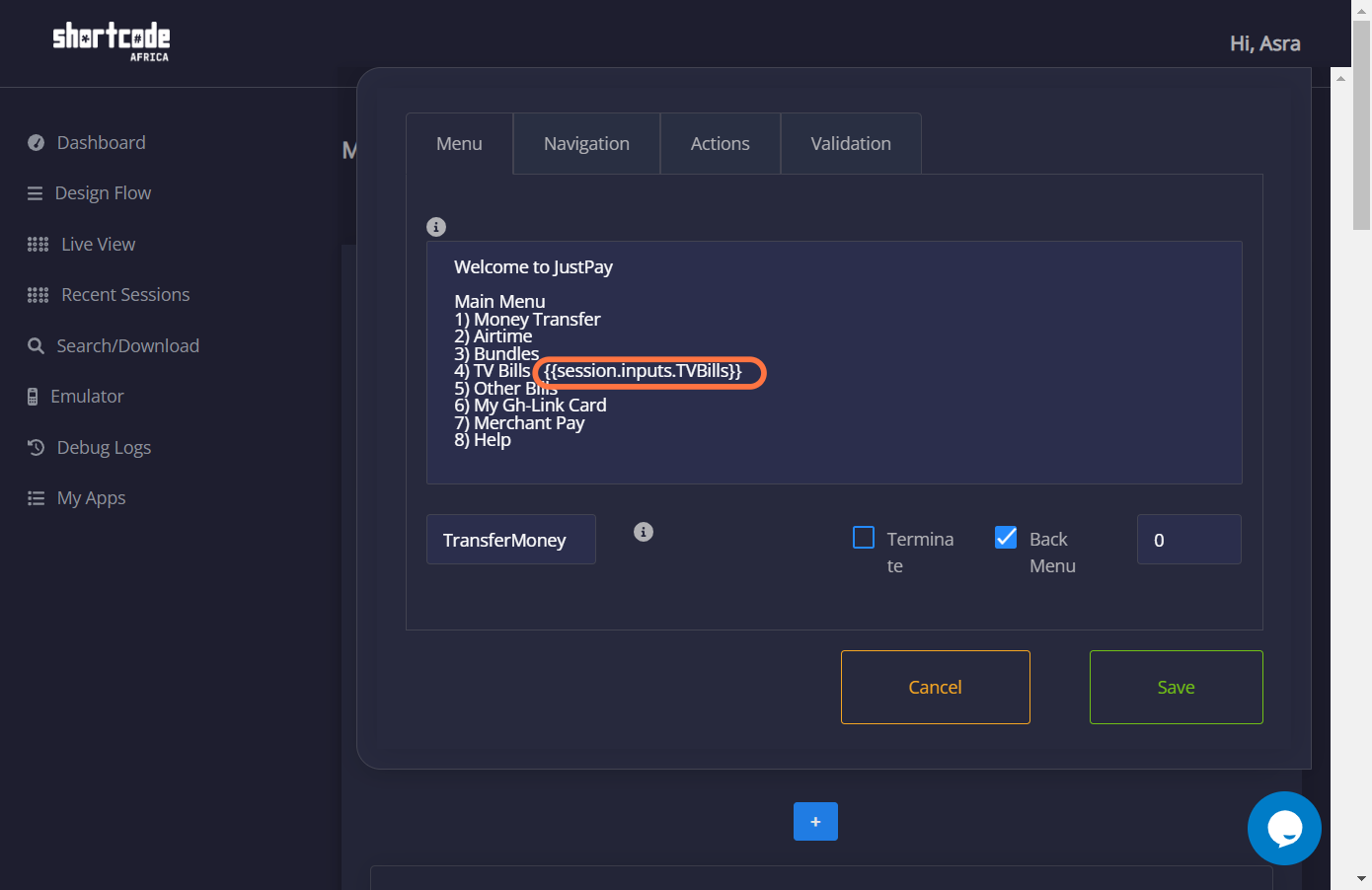The height and width of the screenshot is (890, 1372).
Task: Open the chat support bubble
Action: click(1284, 828)
